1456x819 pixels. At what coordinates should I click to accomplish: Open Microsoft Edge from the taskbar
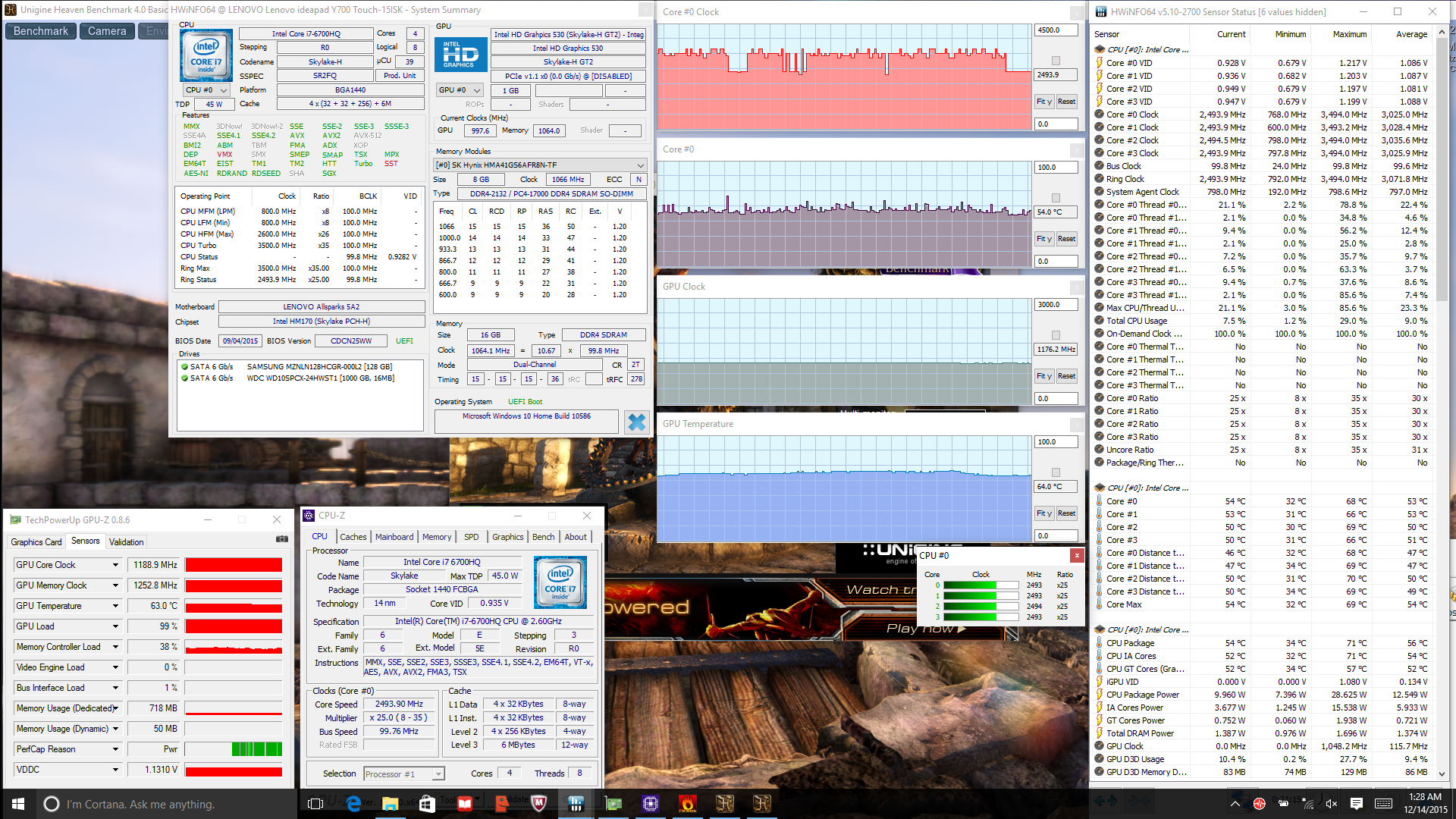pos(353,803)
